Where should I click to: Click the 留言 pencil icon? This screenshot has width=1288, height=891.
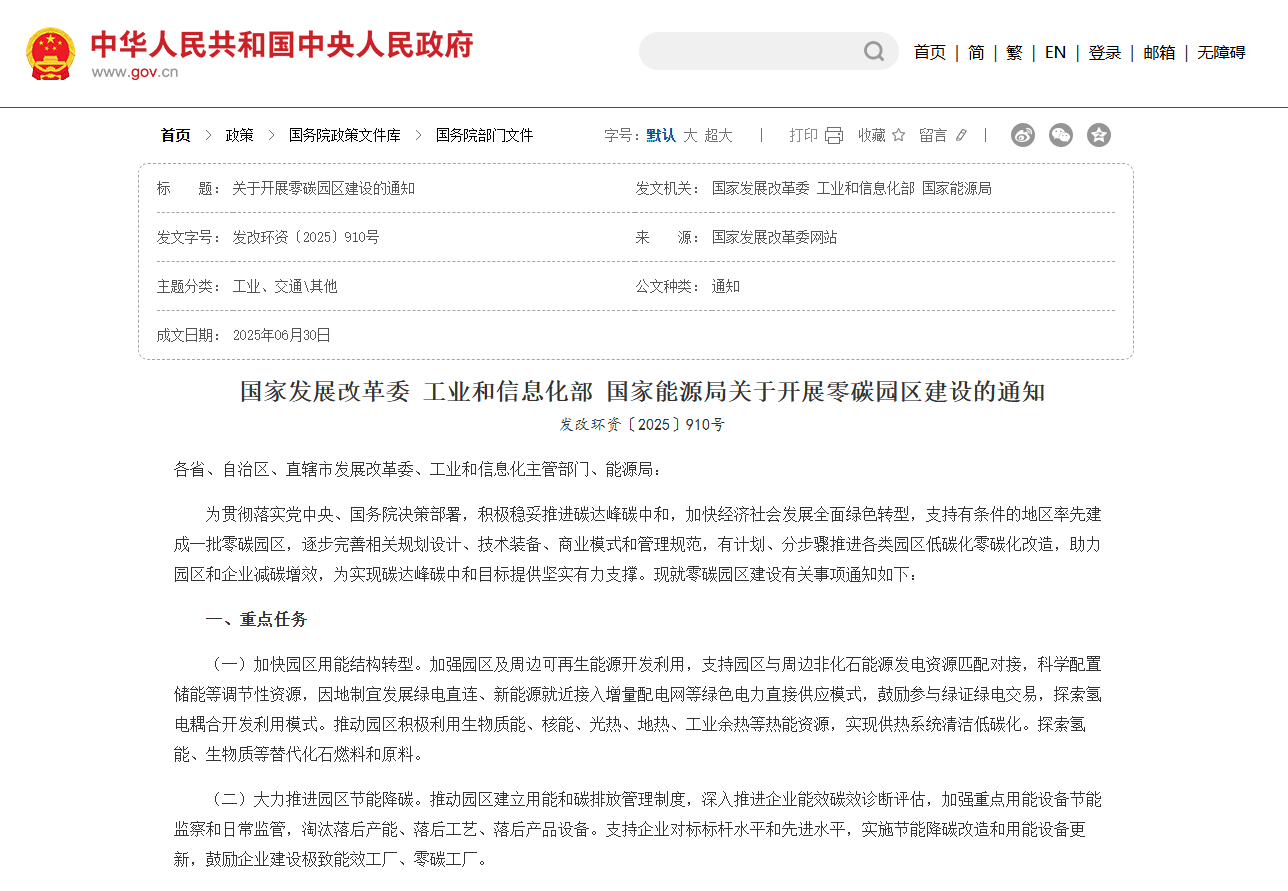coord(961,136)
